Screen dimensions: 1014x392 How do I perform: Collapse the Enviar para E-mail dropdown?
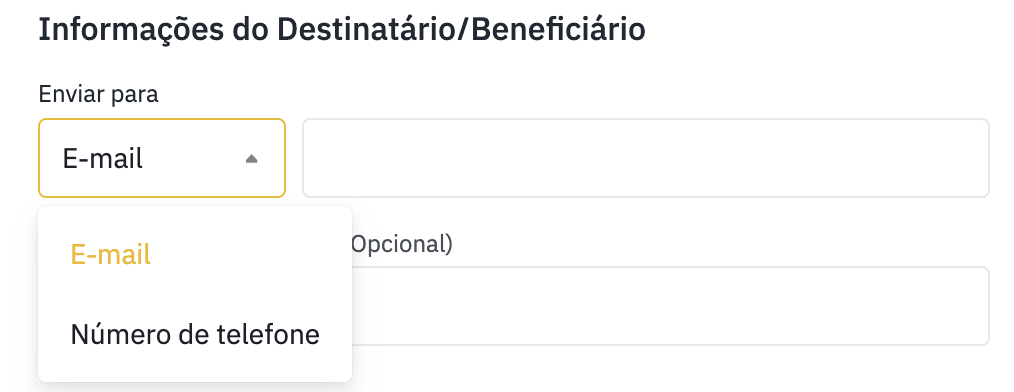[x=162, y=158]
